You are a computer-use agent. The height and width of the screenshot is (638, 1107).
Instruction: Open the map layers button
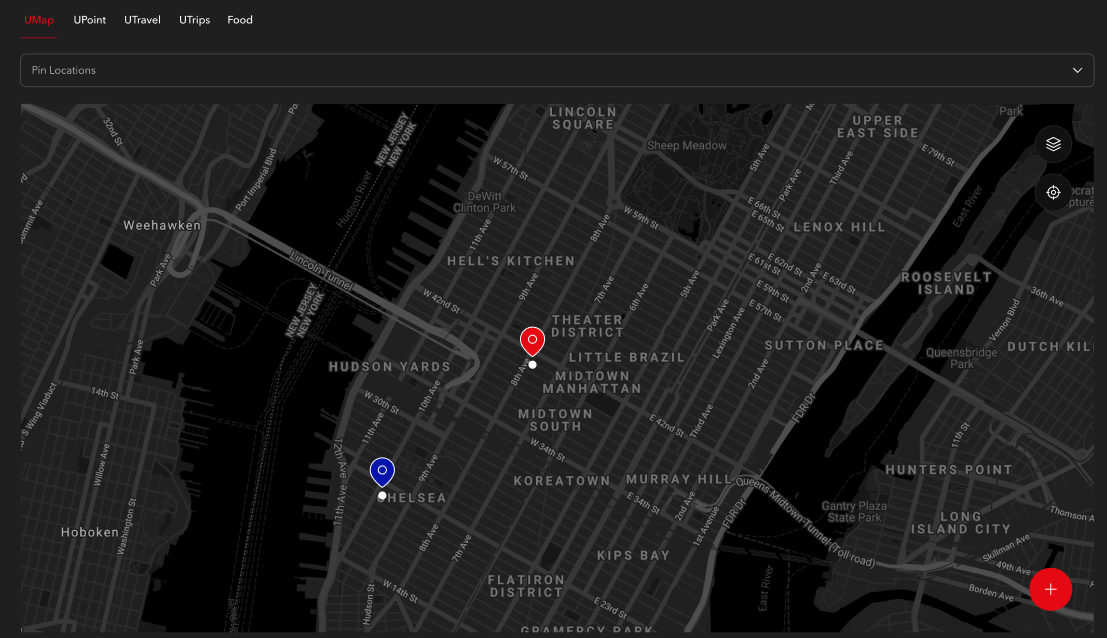1053,144
